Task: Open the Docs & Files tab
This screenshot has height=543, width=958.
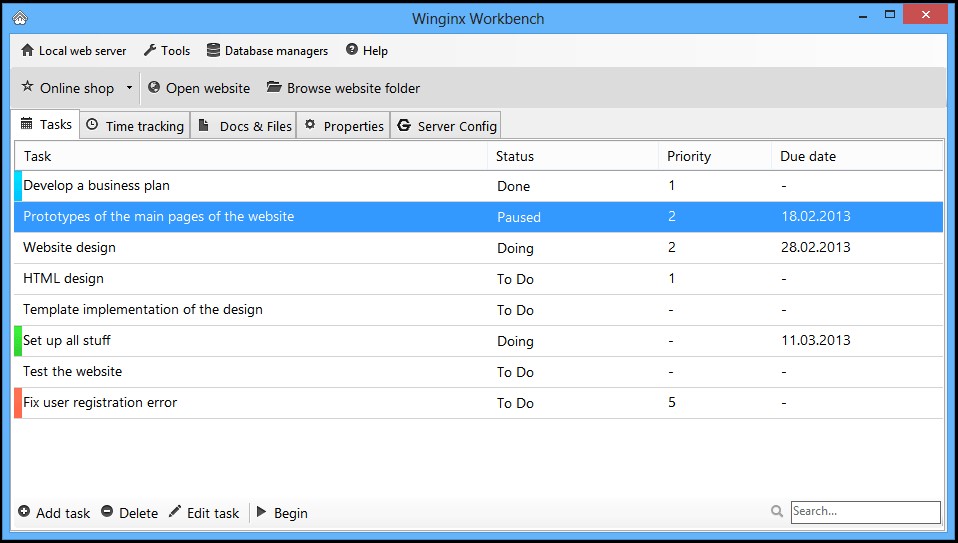Action: (244, 126)
